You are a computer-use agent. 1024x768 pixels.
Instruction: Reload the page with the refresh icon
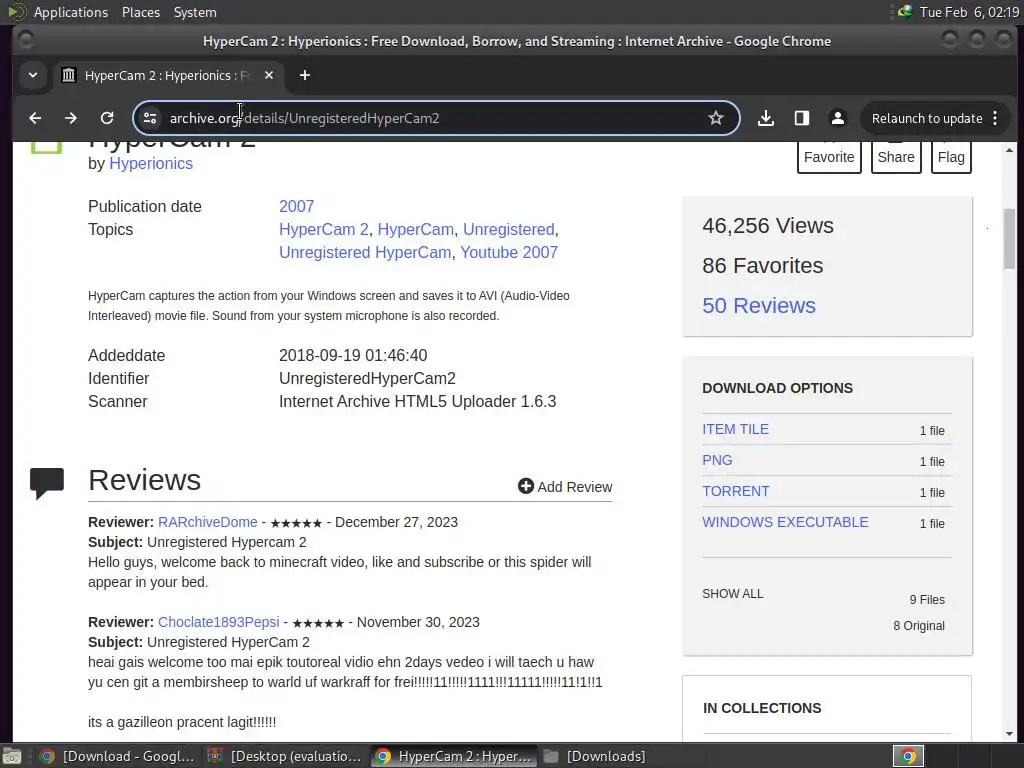[x=107, y=118]
